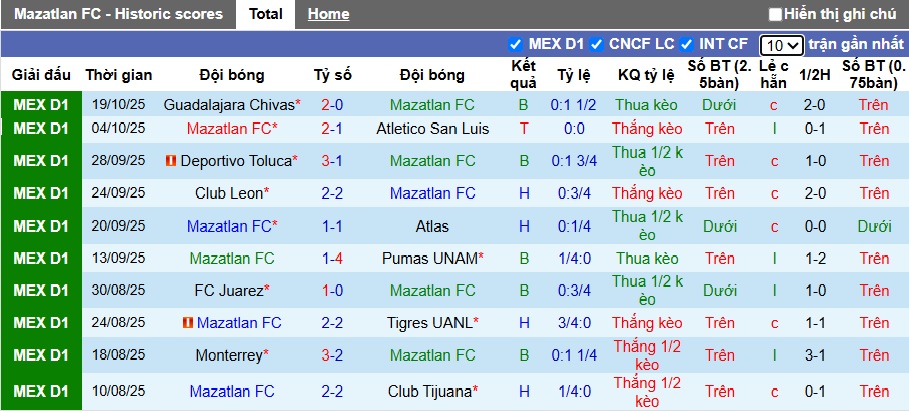909x411 pixels.
Task: Select the FC Juarez team link
Action: [x=229, y=291]
